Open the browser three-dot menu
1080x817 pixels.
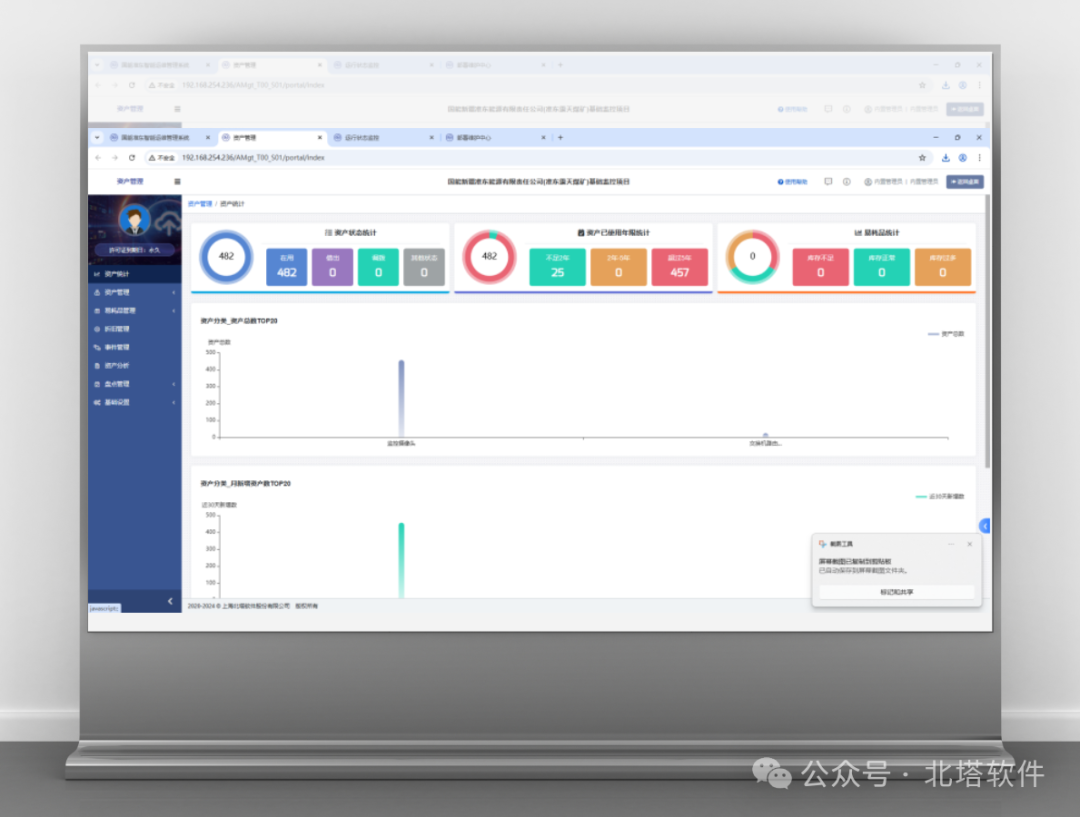(x=979, y=158)
